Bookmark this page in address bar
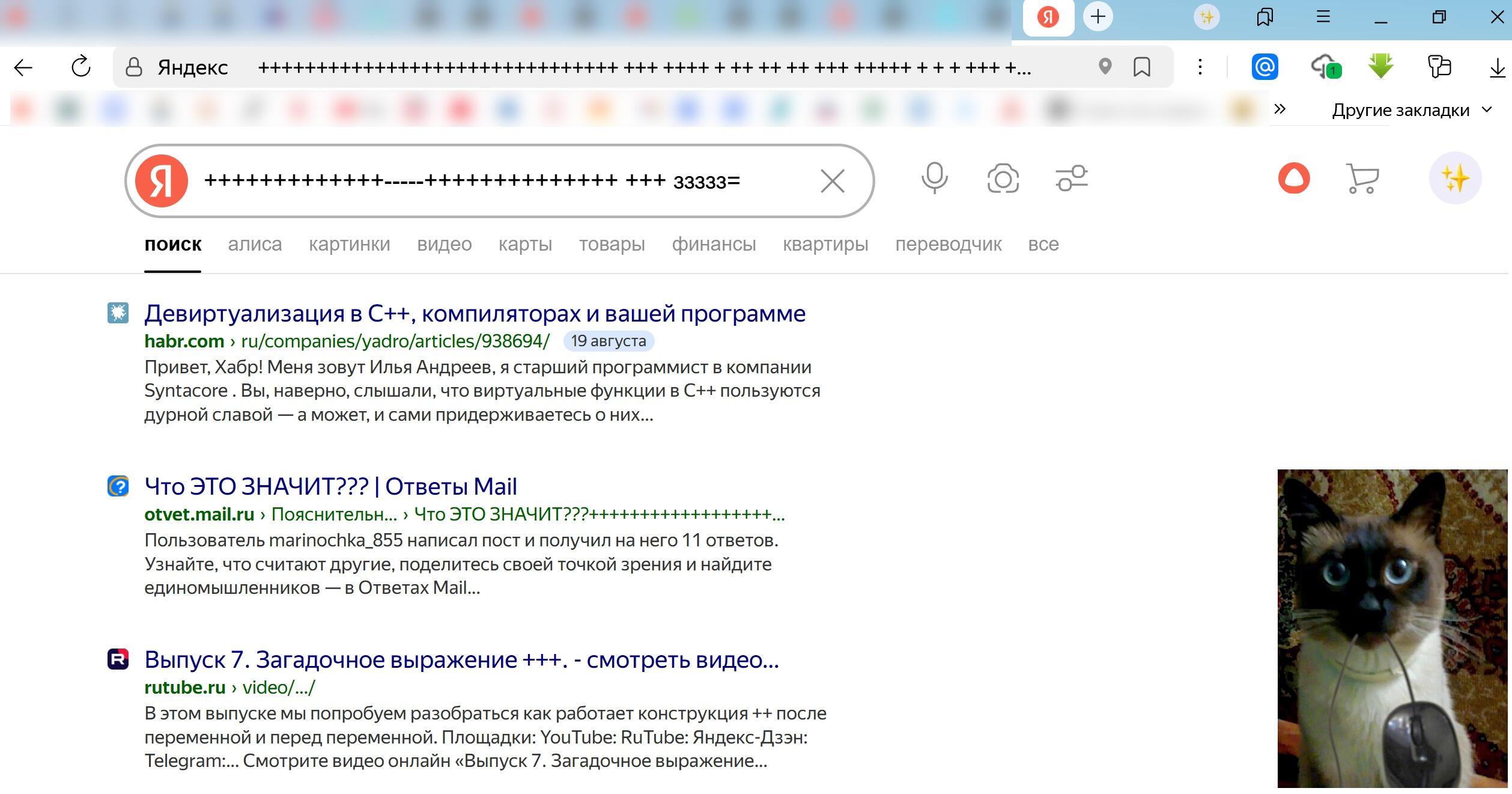1512x794 pixels. click(1141, 67)
